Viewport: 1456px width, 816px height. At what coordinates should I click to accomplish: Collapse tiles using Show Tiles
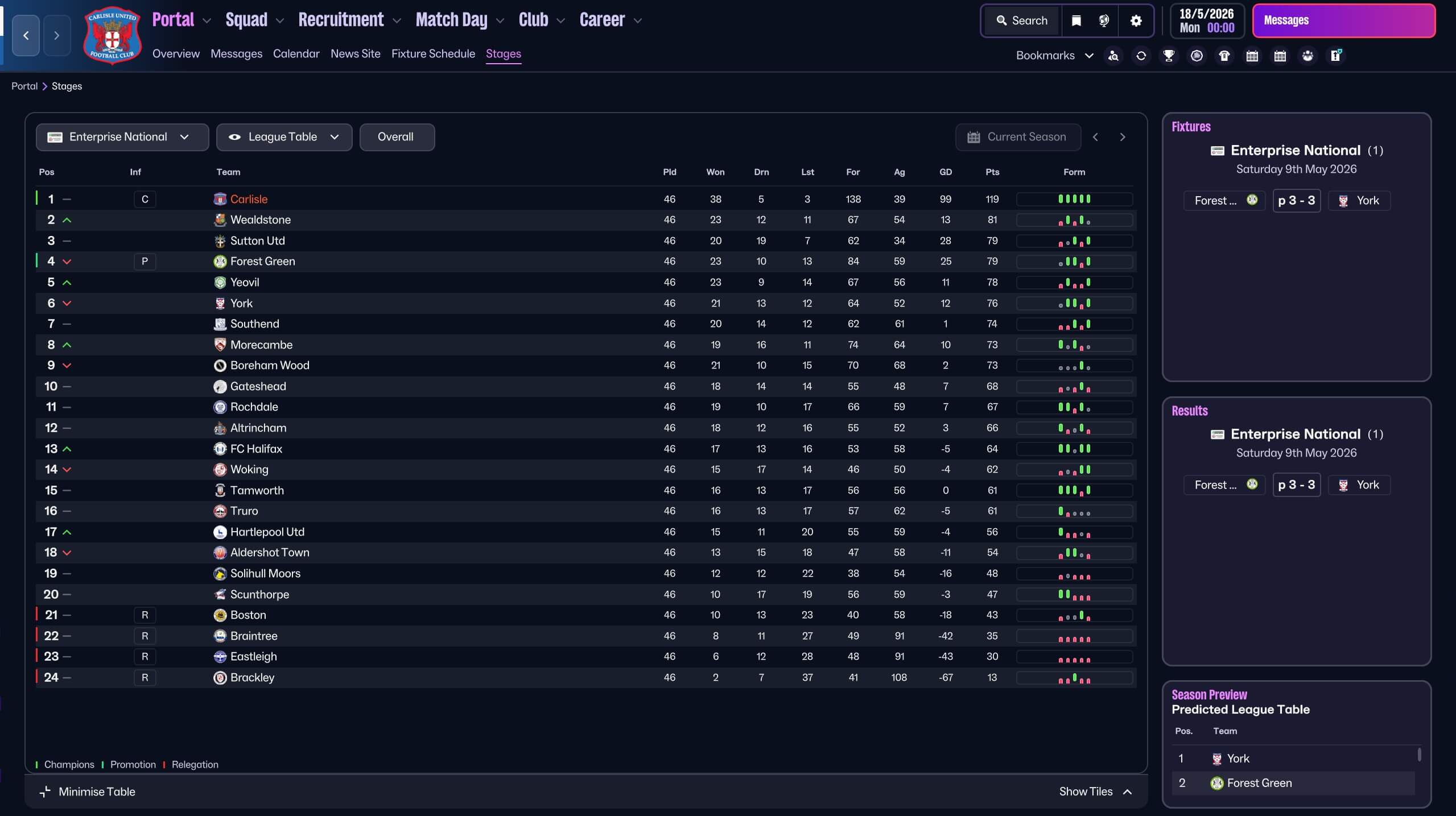(x=1095, y=792)
